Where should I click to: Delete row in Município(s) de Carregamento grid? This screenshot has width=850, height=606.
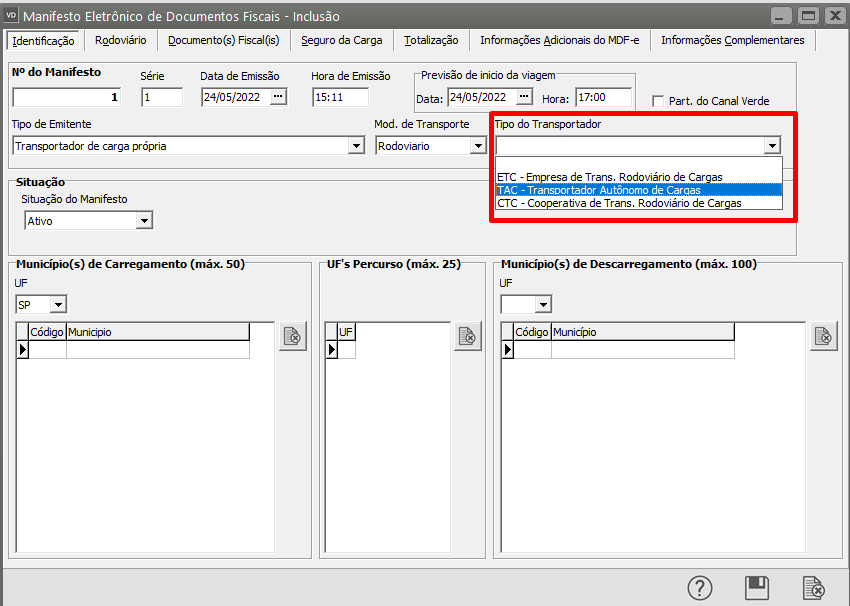[293, 337]
